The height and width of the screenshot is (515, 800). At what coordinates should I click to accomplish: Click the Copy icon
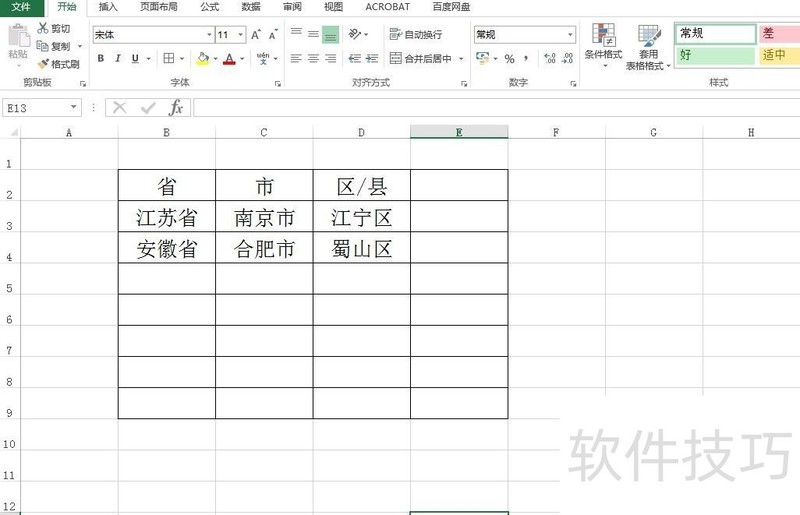[42, 46]
